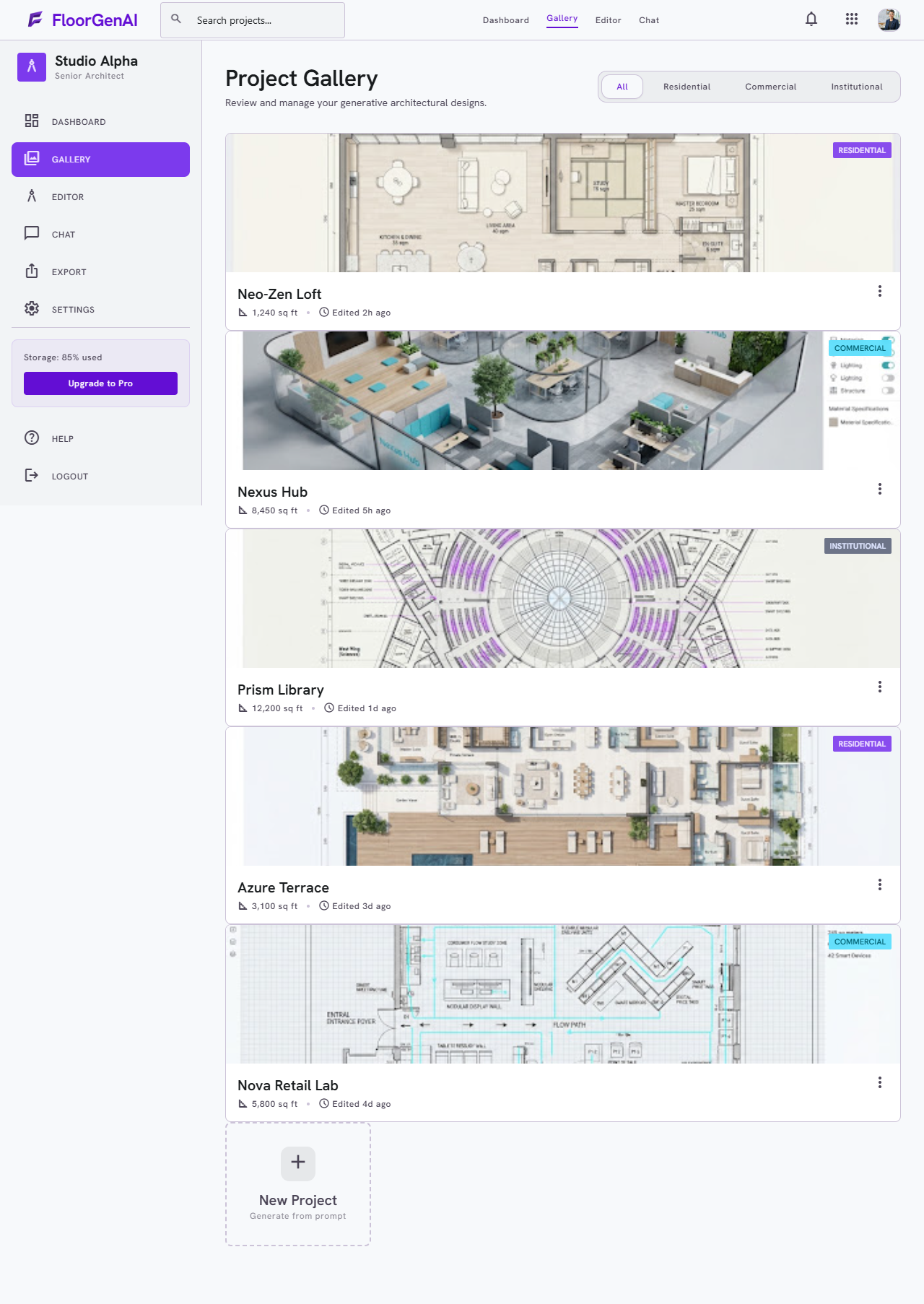Click the search magnifier icon

coord(176,19)
